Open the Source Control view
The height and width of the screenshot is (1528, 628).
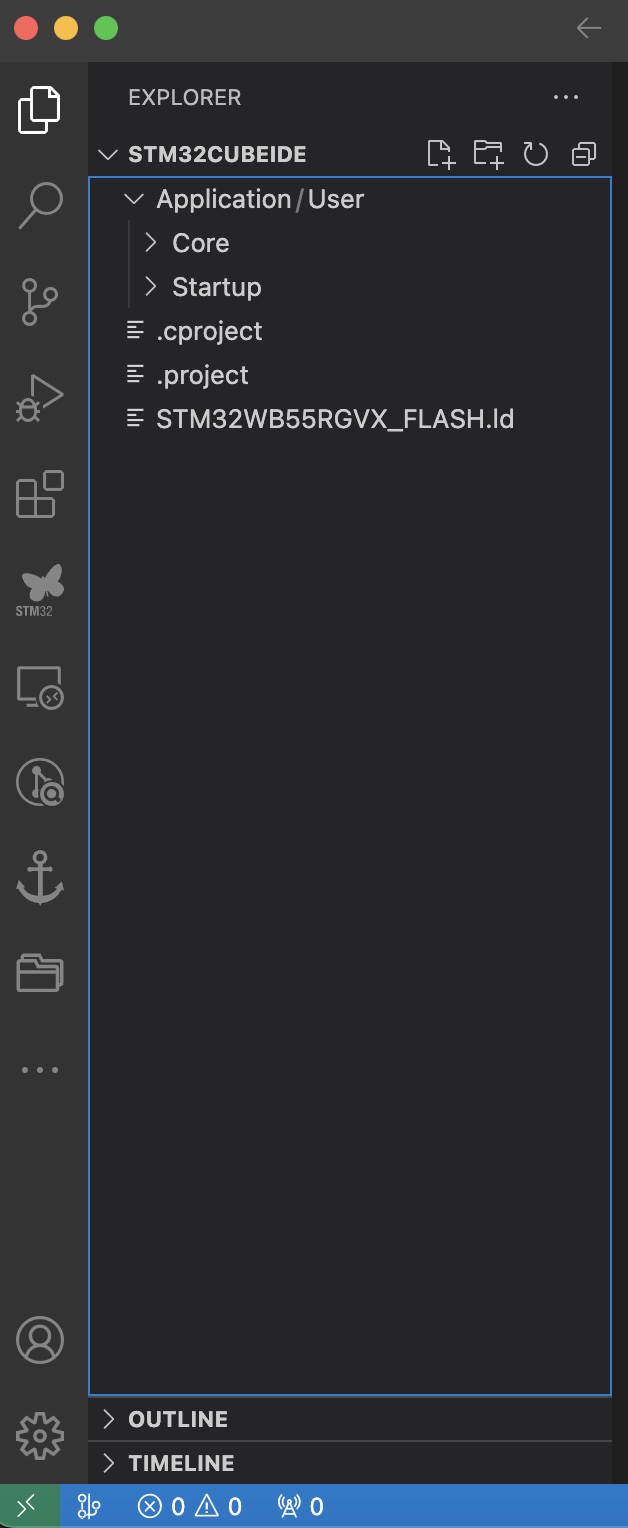(x=40, y=302)
